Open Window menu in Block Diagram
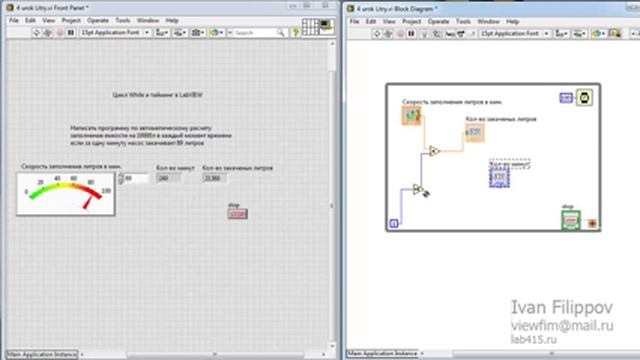 [489, 21]
